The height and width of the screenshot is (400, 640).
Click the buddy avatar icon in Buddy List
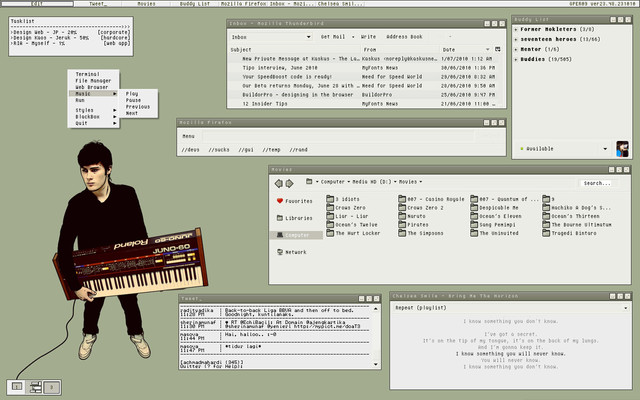pyautogui.click(x=622, y=147)
